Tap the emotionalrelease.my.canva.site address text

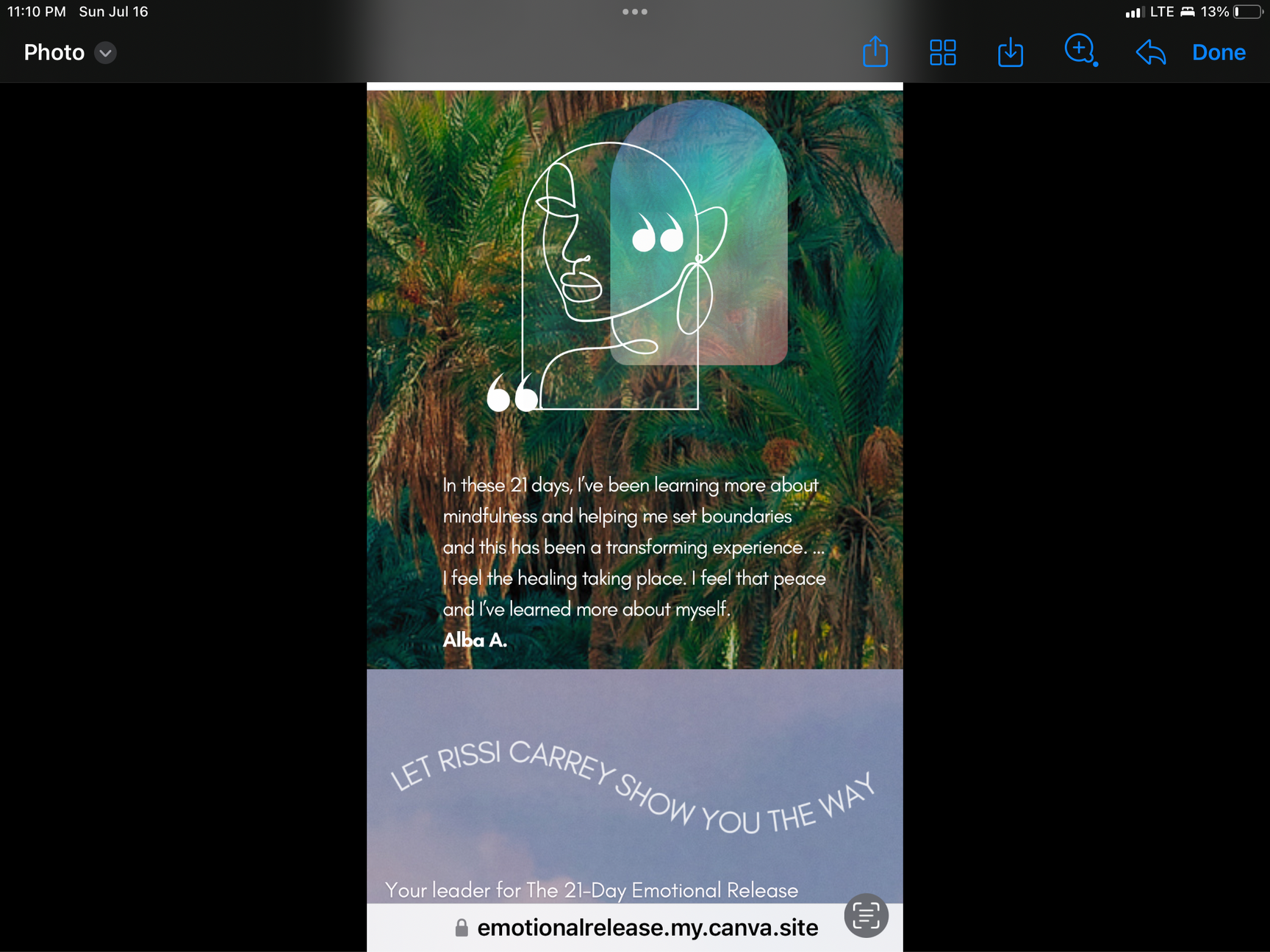647,928
